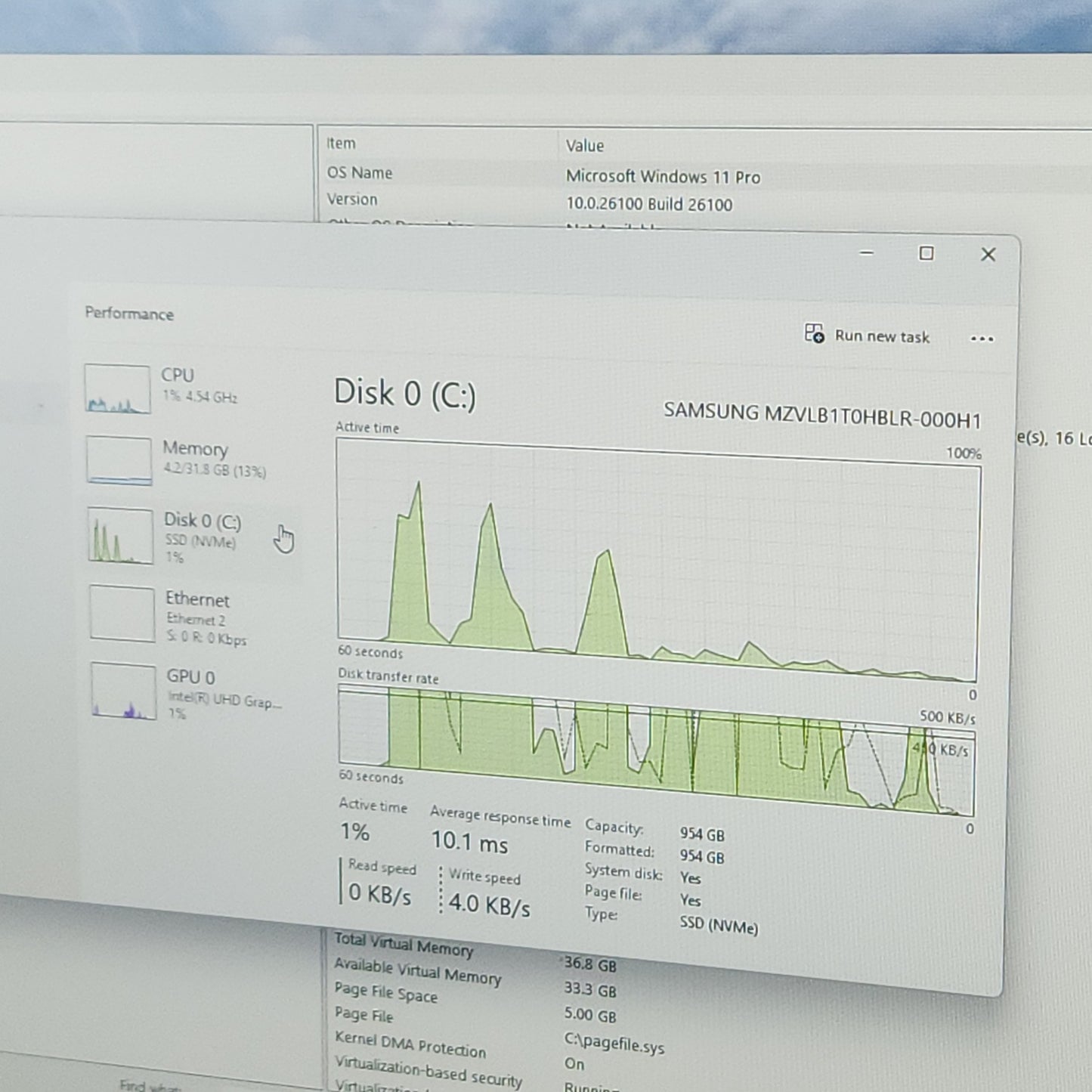Screen dimensions: 1092x1092
Task: Click the 1% Active time value
Action: click(354, 832)
